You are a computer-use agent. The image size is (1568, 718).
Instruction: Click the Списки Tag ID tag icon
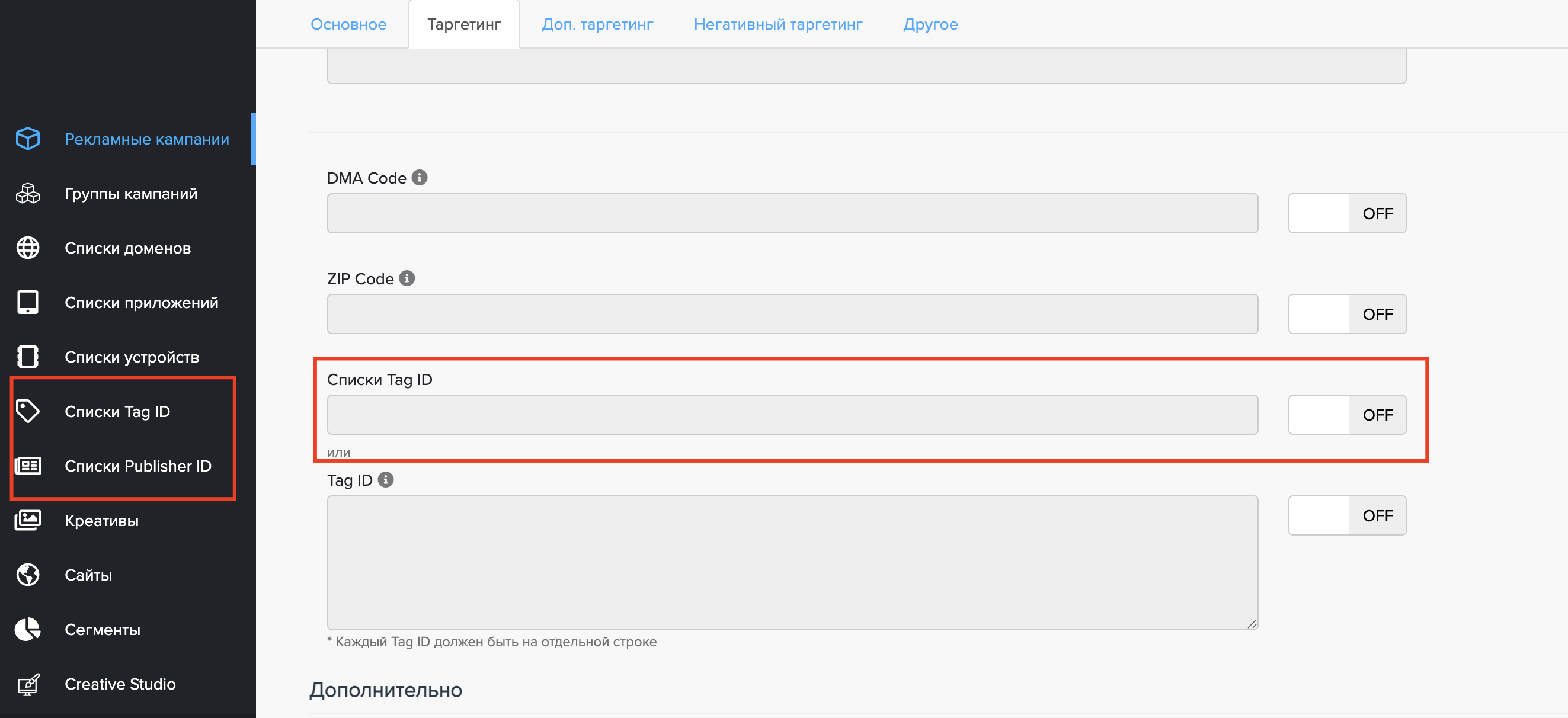pyautogui.click(x=28, y=411)
